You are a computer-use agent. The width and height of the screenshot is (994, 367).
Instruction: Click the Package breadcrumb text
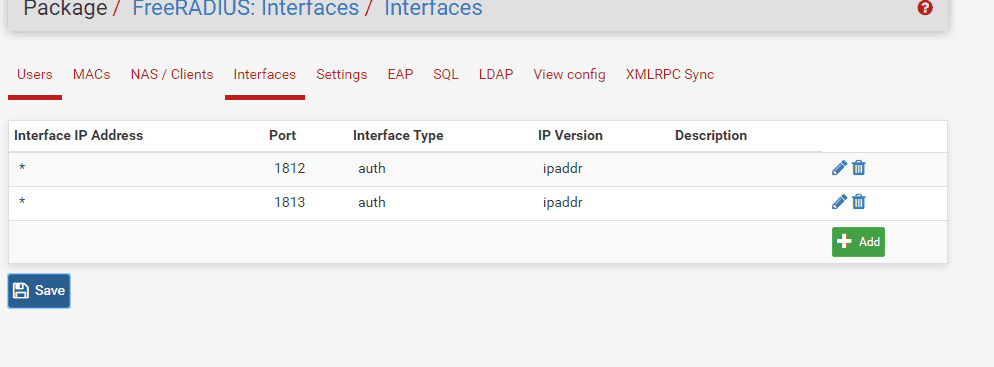65,9
